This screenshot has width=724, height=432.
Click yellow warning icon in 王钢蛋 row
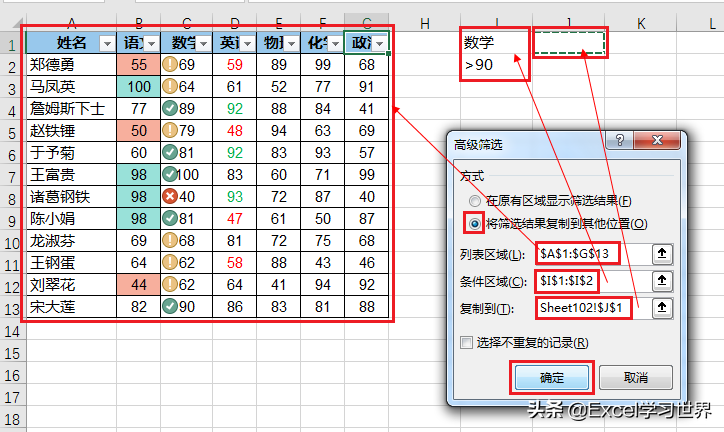tap(170, 263)
